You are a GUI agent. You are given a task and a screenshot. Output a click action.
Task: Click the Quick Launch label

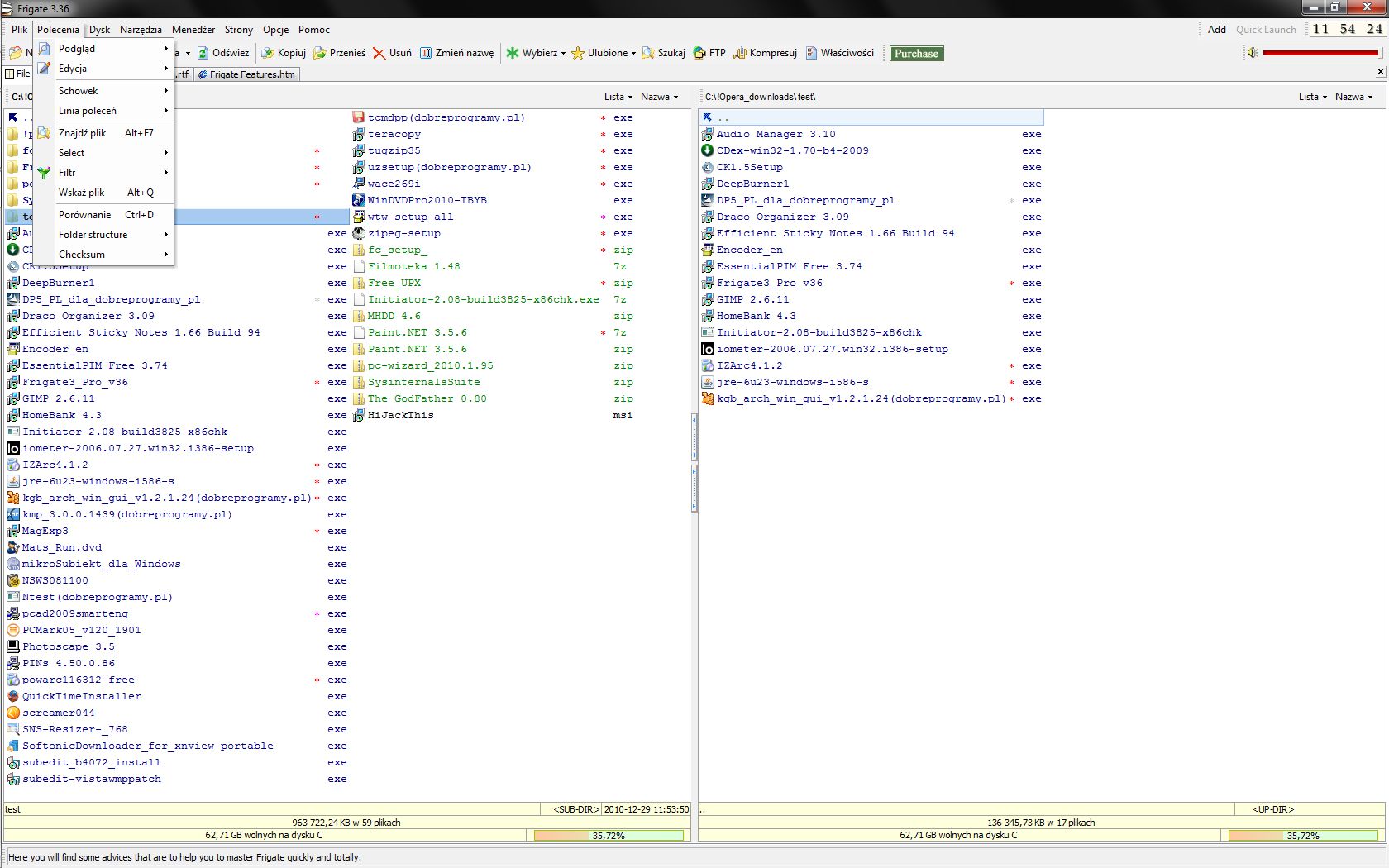[x=1266, y=30]
